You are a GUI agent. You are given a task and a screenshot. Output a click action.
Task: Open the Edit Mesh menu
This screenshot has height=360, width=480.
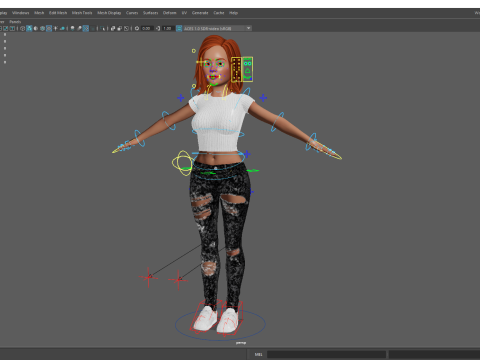[x=58, y=13]
